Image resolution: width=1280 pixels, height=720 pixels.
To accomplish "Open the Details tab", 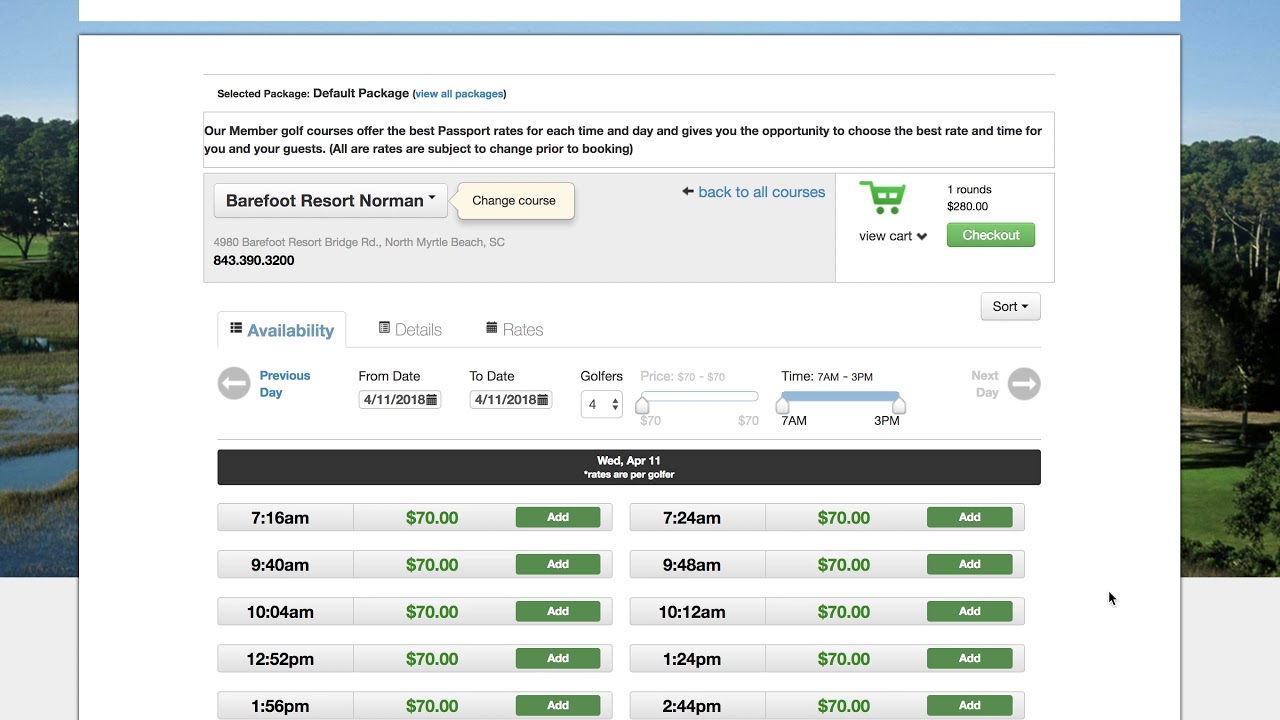I will coord(410,329).
